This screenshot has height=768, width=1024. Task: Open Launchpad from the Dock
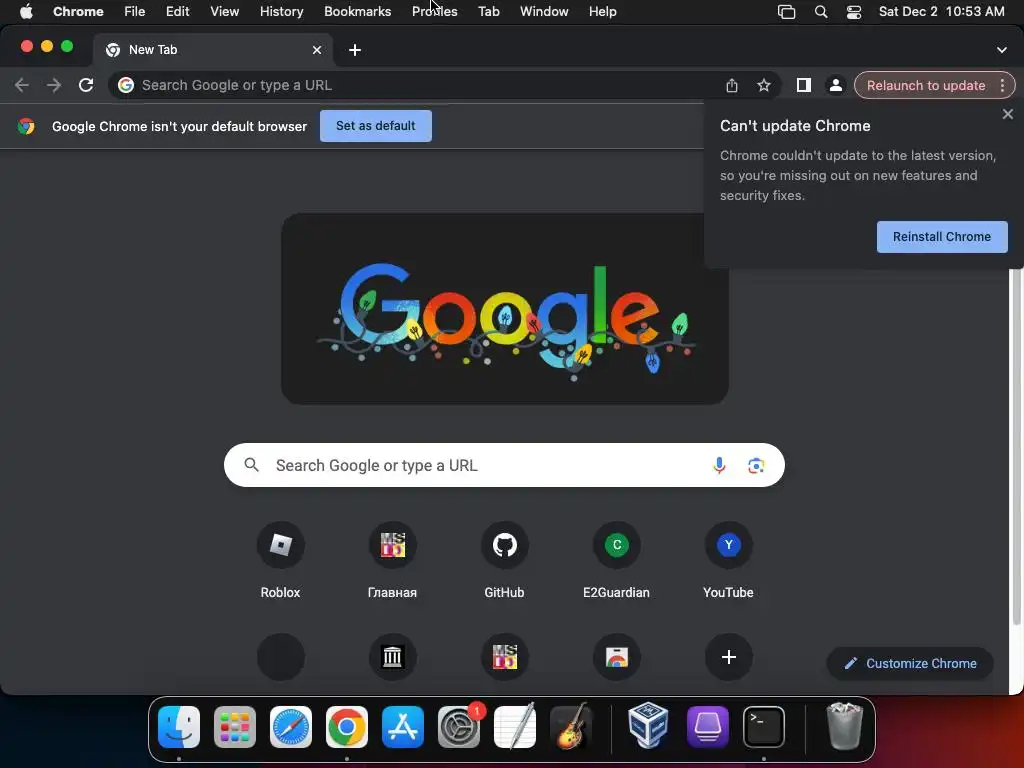(x=234, y=727)
